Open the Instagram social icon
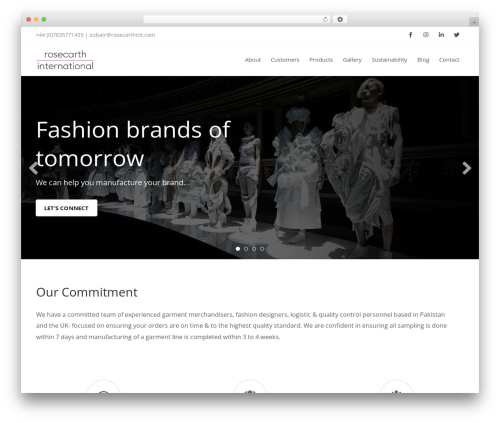 pos(426,35)
